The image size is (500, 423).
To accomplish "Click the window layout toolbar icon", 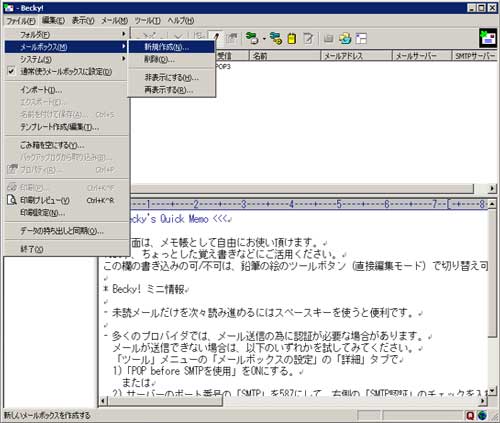I will pyautogui.click(x=361, y=38).
